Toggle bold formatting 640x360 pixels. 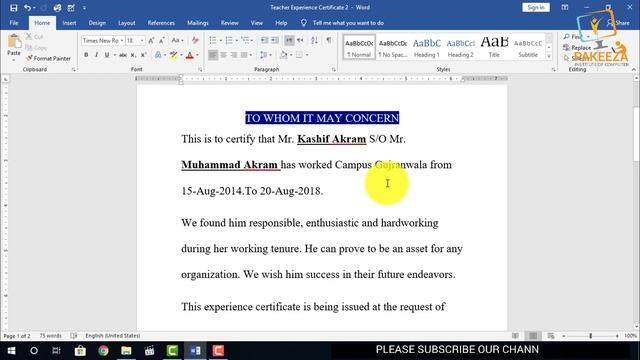pyautogui.click(x=86, y=55)
